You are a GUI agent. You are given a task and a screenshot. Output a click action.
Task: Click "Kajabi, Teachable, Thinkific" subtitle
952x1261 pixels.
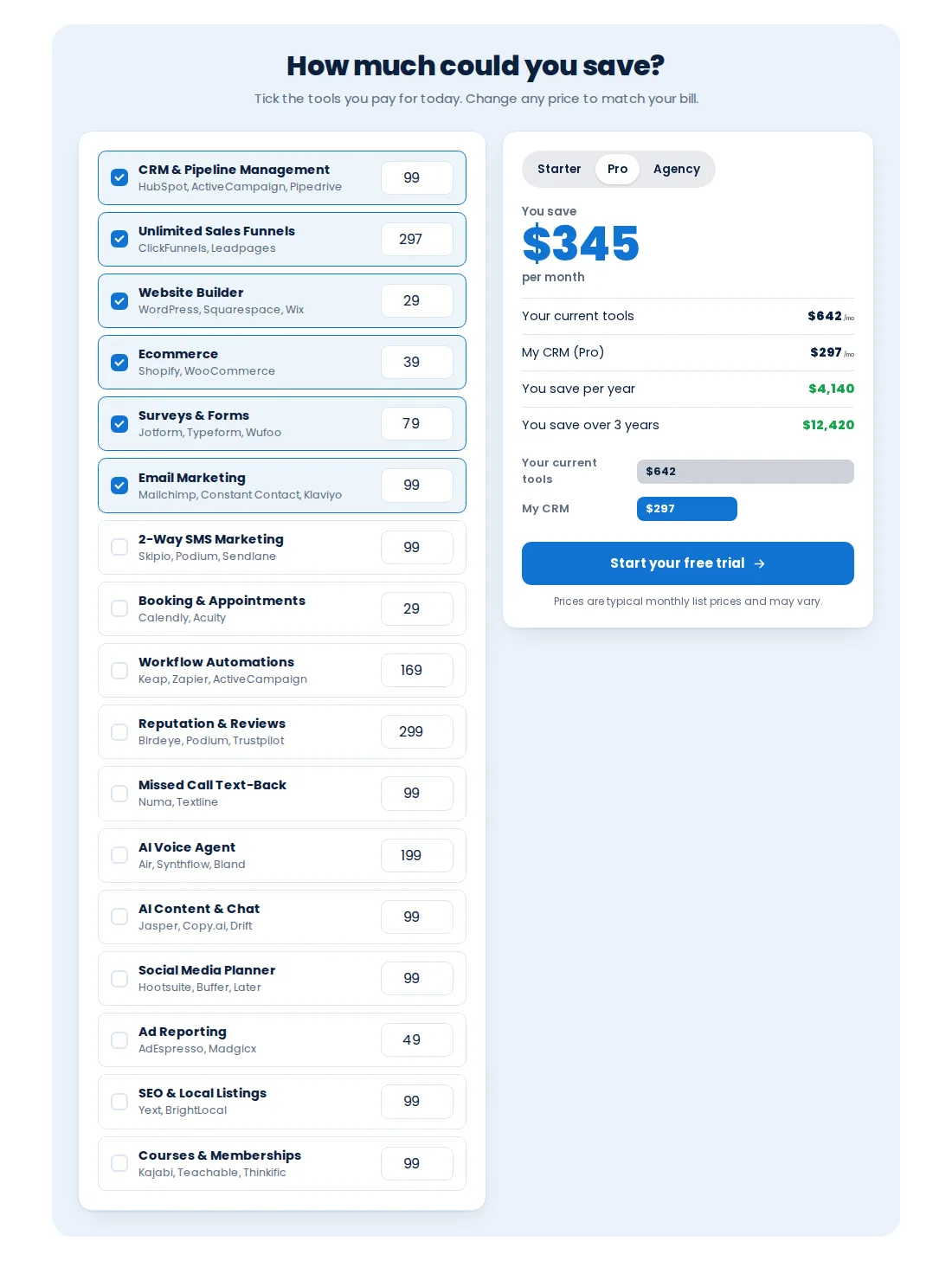pos(212,1173)
